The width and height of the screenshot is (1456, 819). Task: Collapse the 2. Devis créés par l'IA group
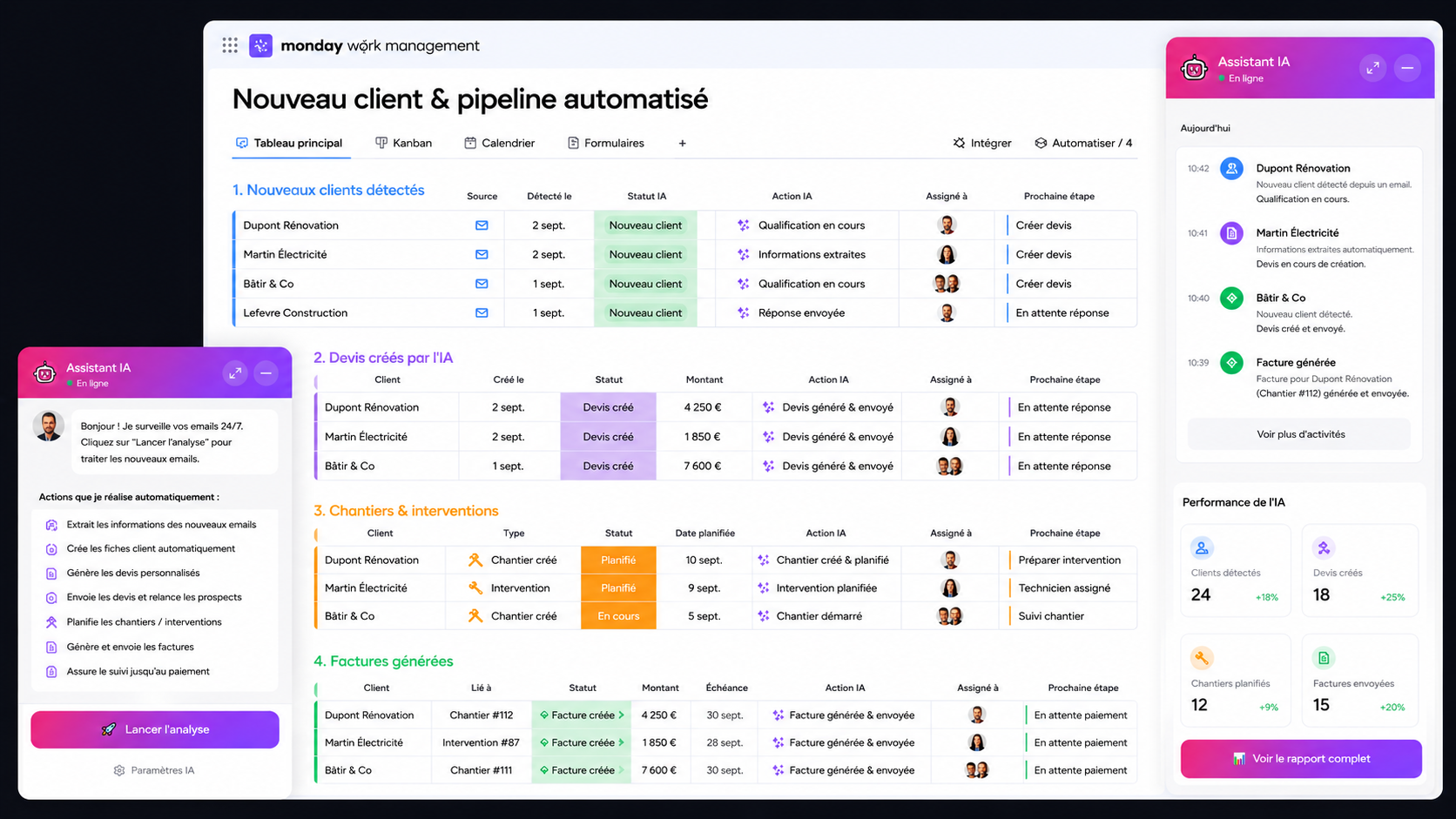[x=383, y=358]
